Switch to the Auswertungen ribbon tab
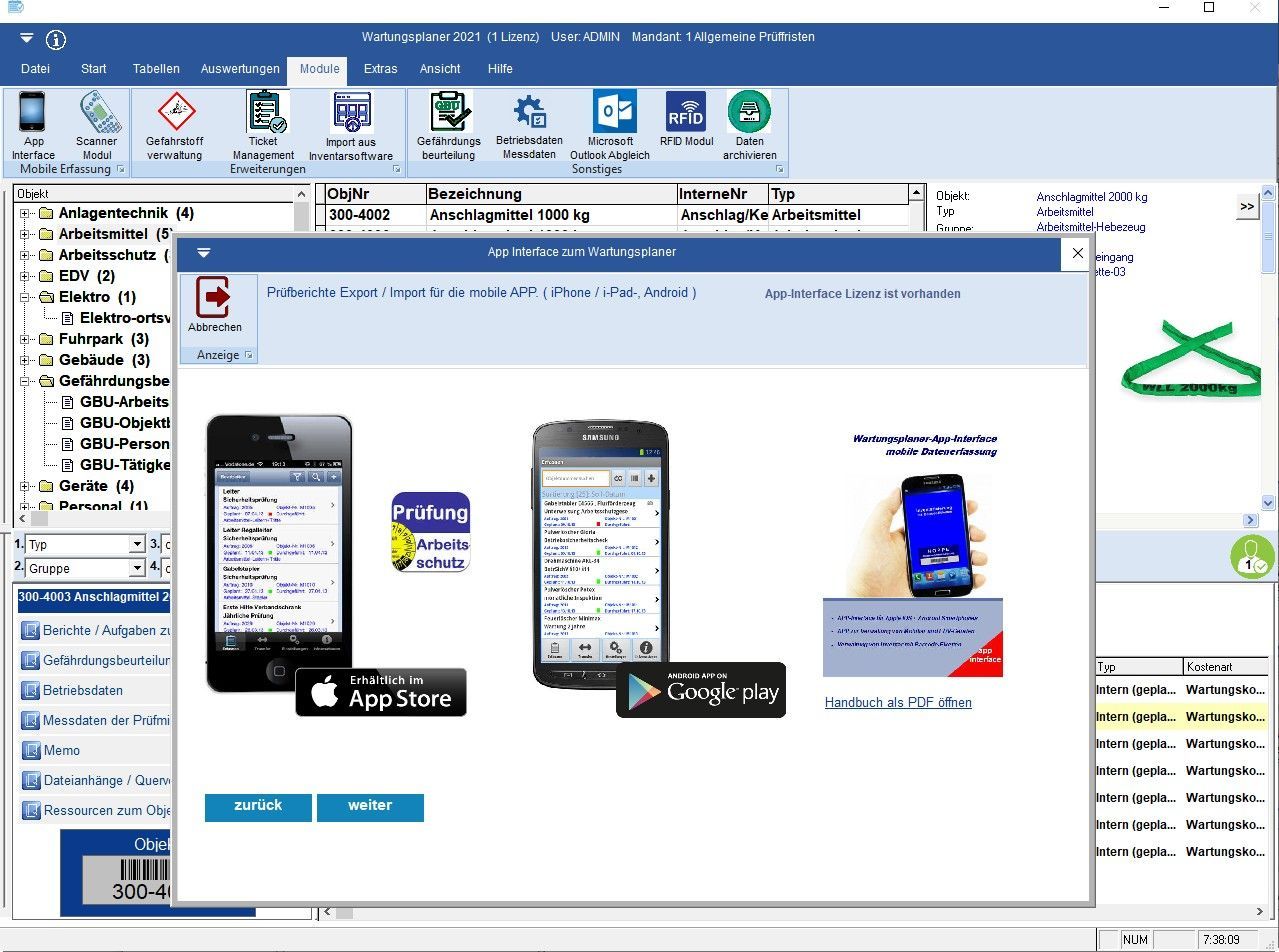 [240, 69]
